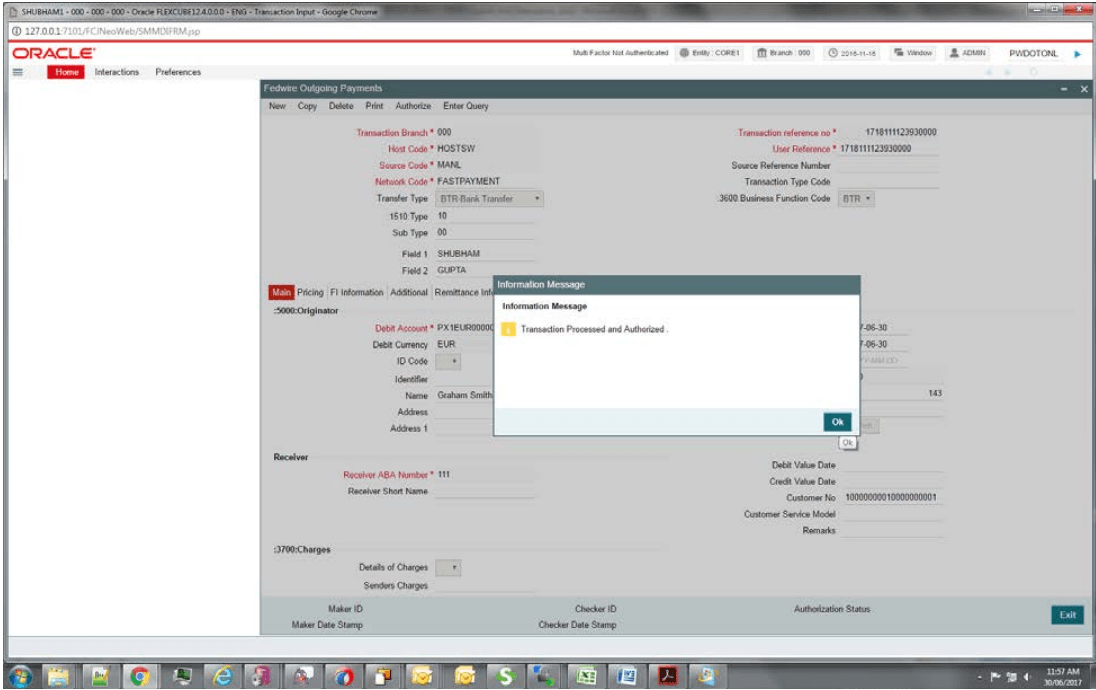
Task: Open Word from the taskbar
Action: [627, 676]
